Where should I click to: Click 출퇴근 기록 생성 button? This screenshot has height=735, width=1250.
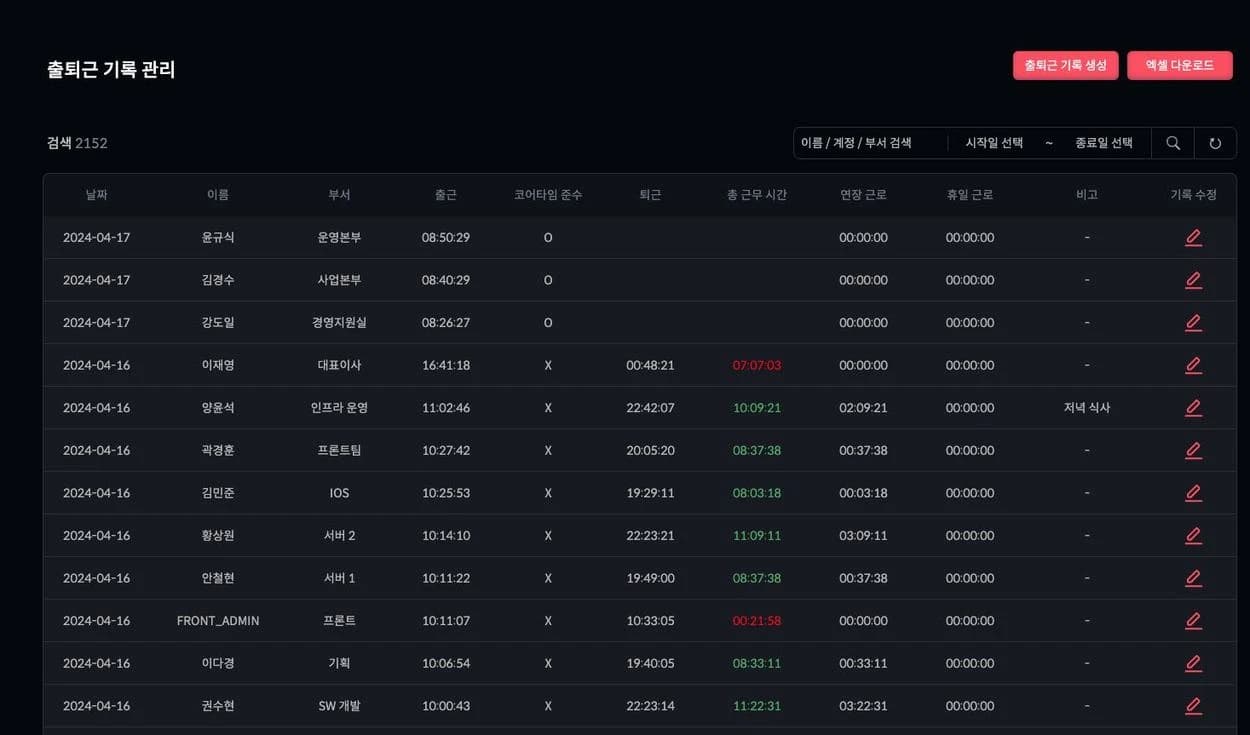[1065, 65]
